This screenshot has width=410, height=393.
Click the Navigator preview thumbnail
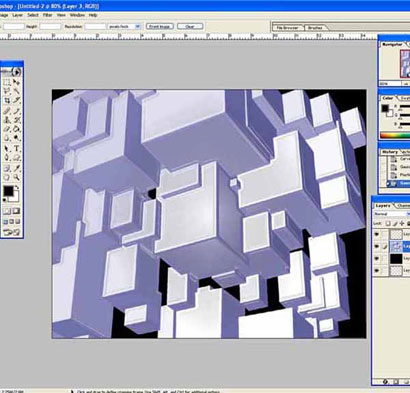click(x=405, y=64)
